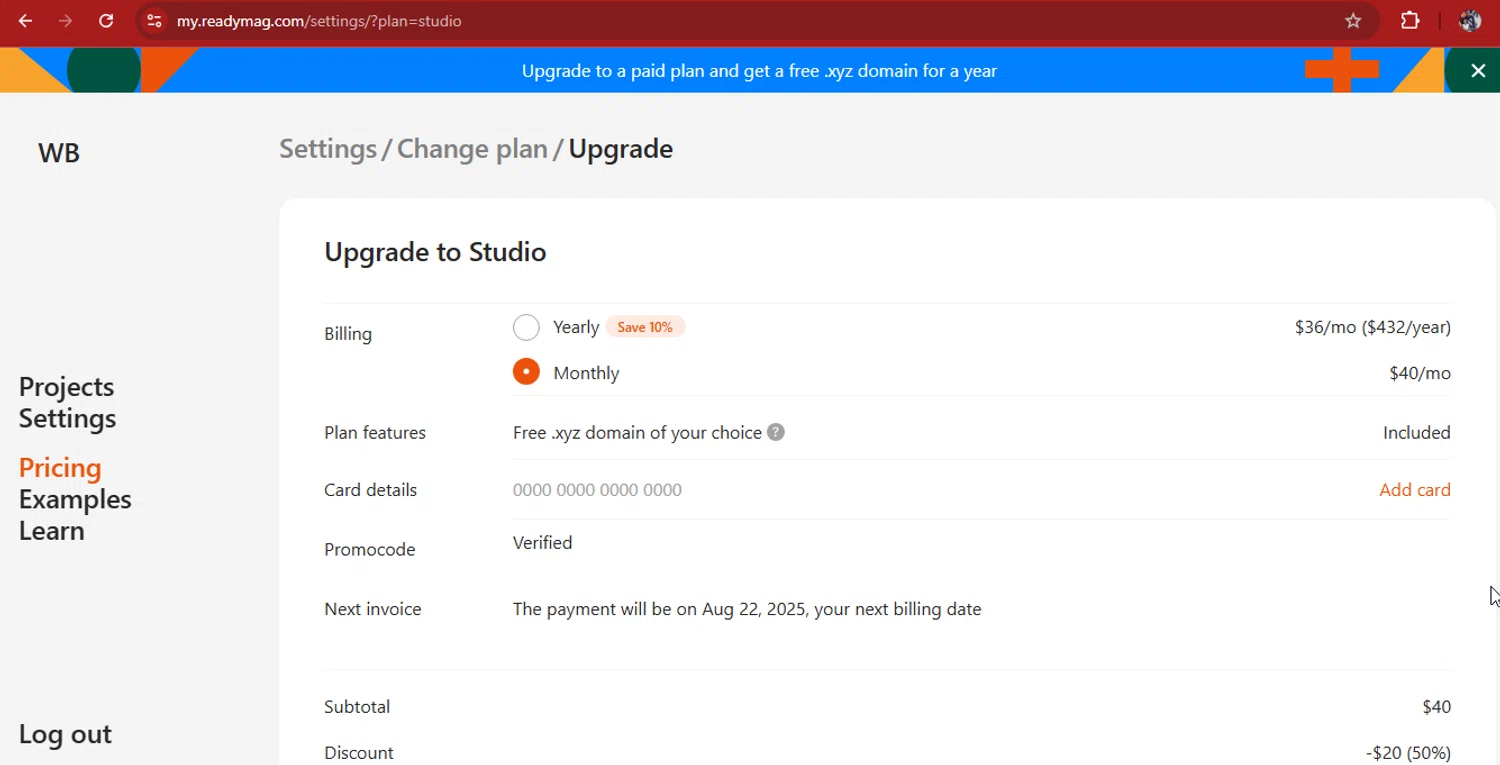Dismiss the upgrade promo banner
The width and height of the screenshot is (1500, 765).
[1478, 70]
